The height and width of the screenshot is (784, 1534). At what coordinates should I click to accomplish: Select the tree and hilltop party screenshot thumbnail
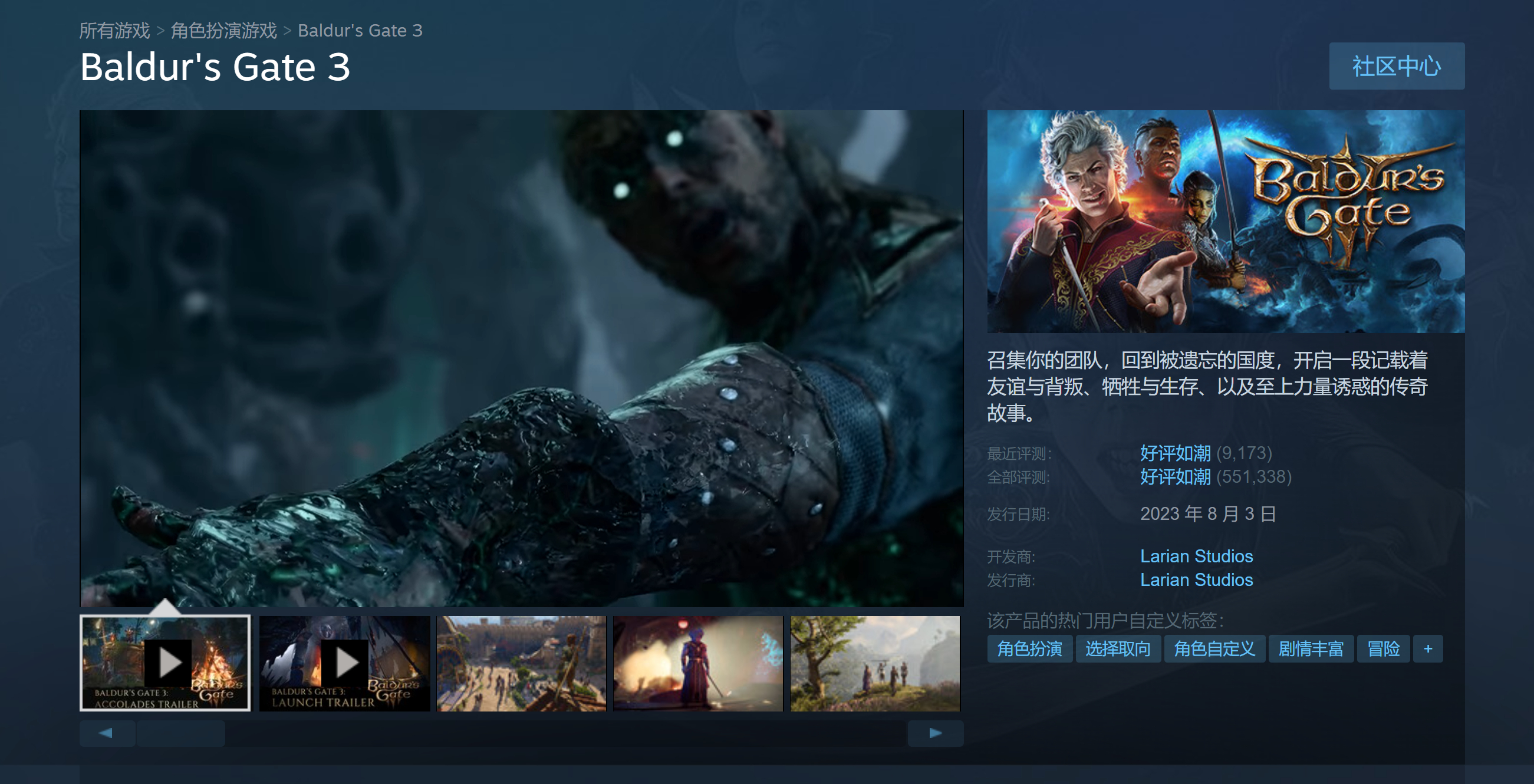[875, 663]
